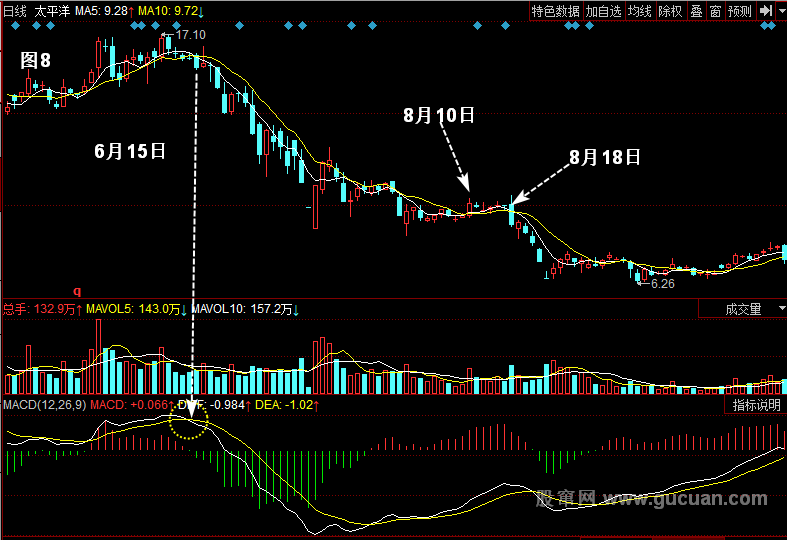Open the 成交量 indicator dropdown
The image size is (787, 540).
pyautogui.click(x=743, y=309)
